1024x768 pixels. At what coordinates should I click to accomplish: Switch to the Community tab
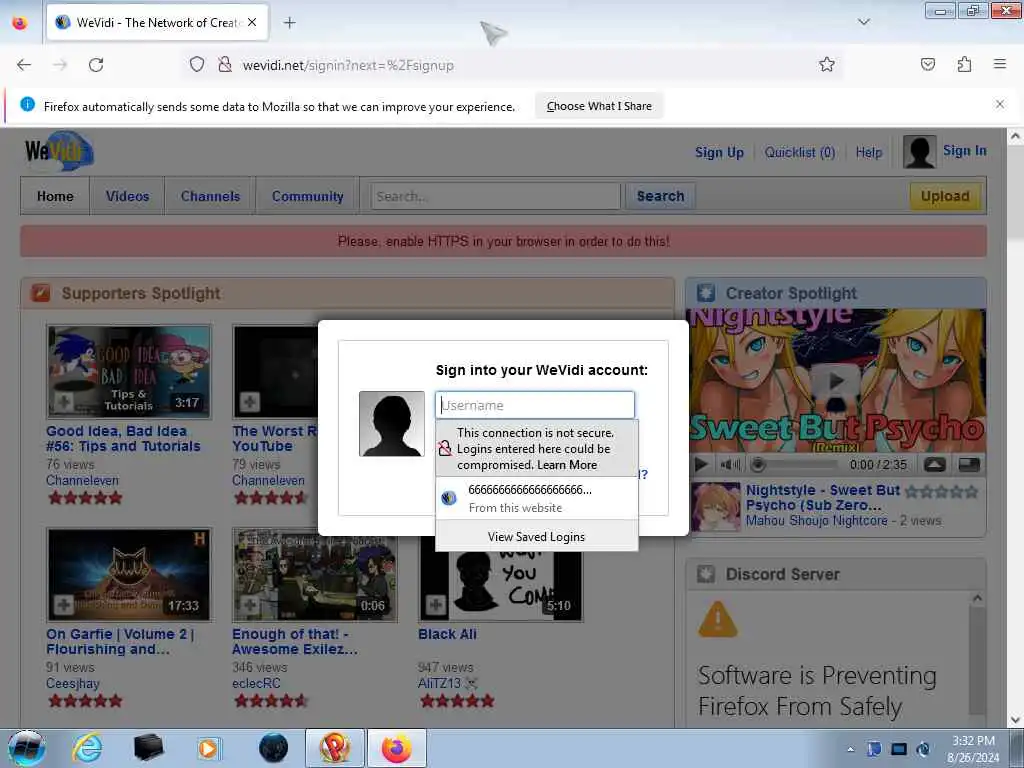[308, 196]
